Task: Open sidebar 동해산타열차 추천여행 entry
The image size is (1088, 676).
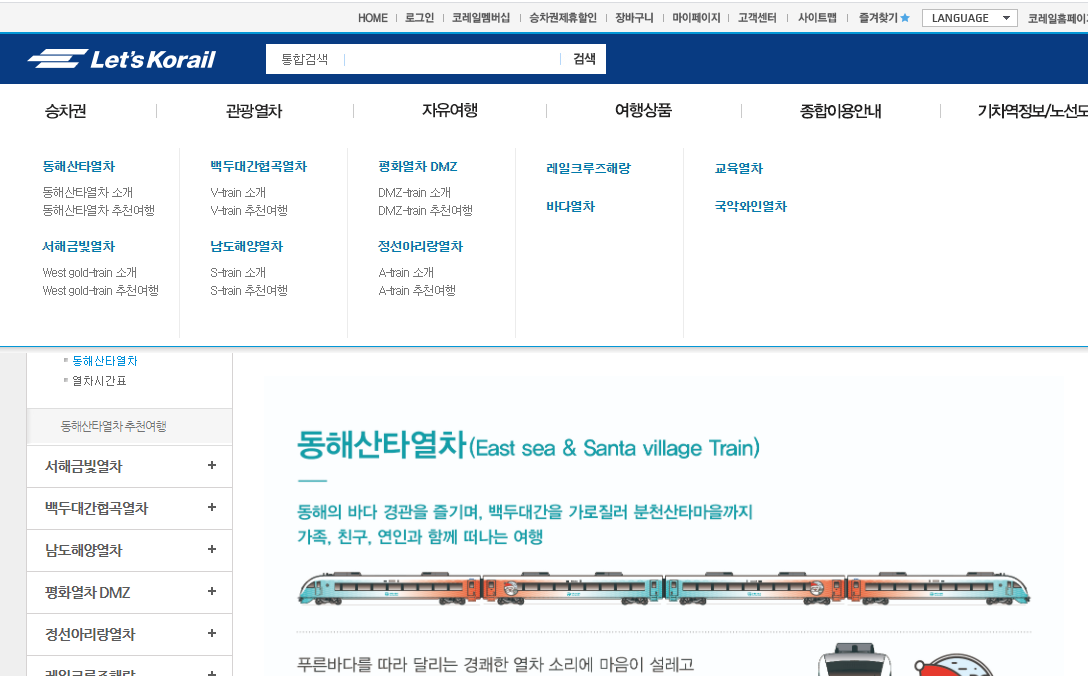Action: 114,426
